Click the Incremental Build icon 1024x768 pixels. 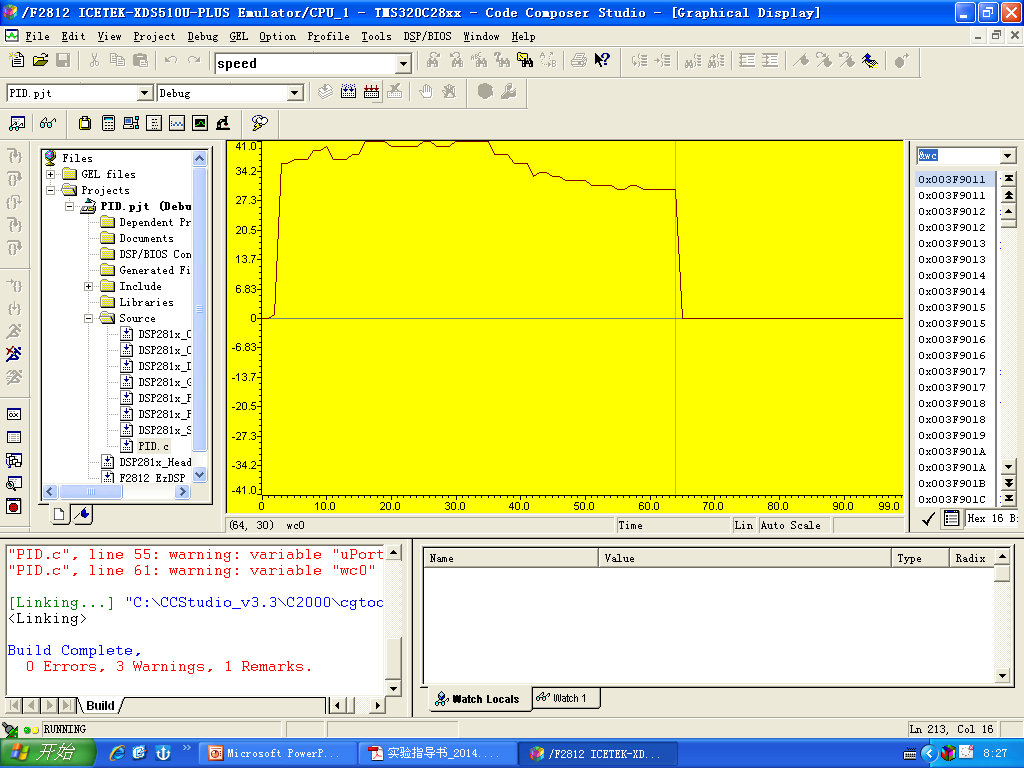(x=348, y=91)
